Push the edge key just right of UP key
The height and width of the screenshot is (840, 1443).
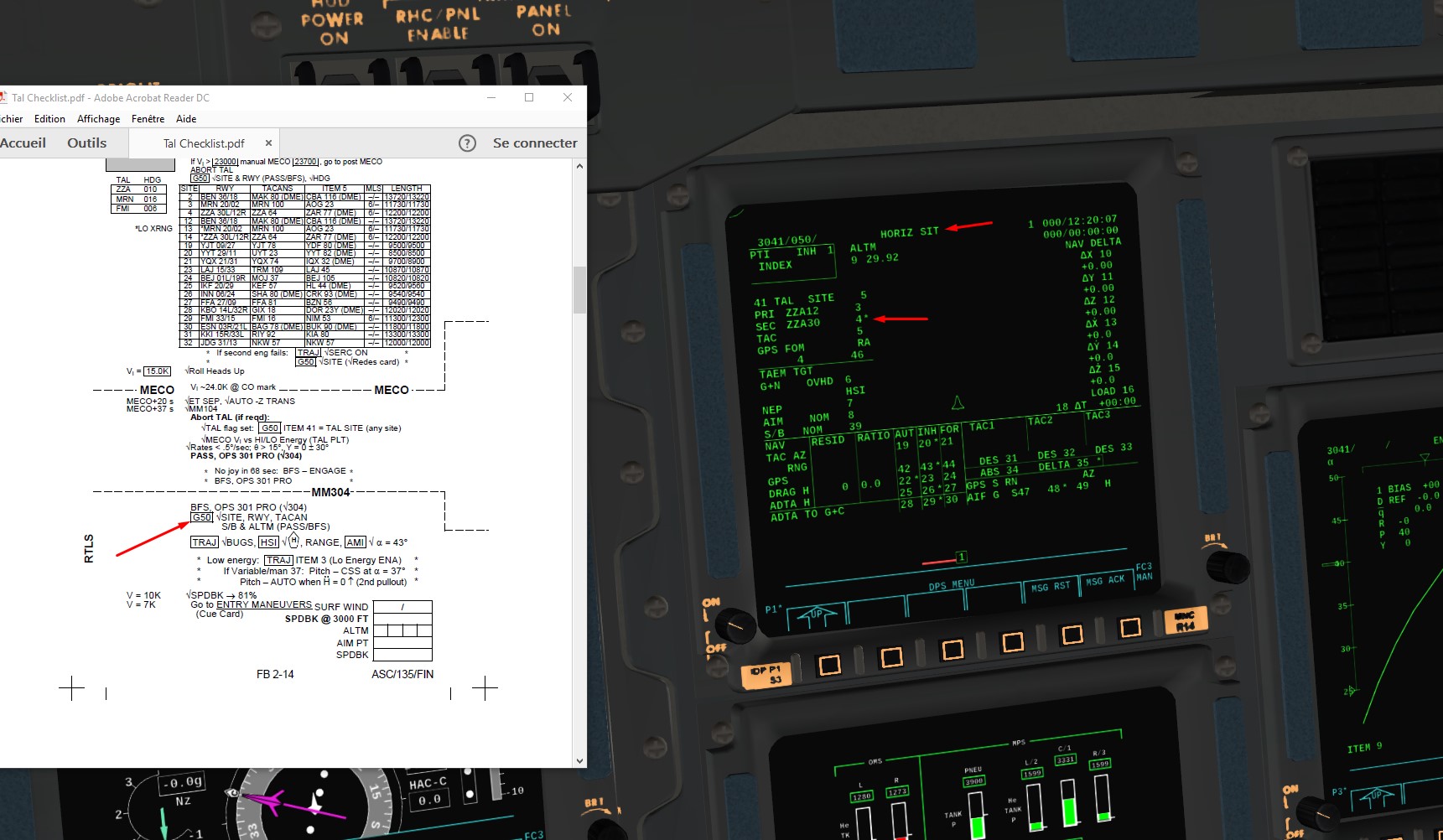tap(891, 657)
